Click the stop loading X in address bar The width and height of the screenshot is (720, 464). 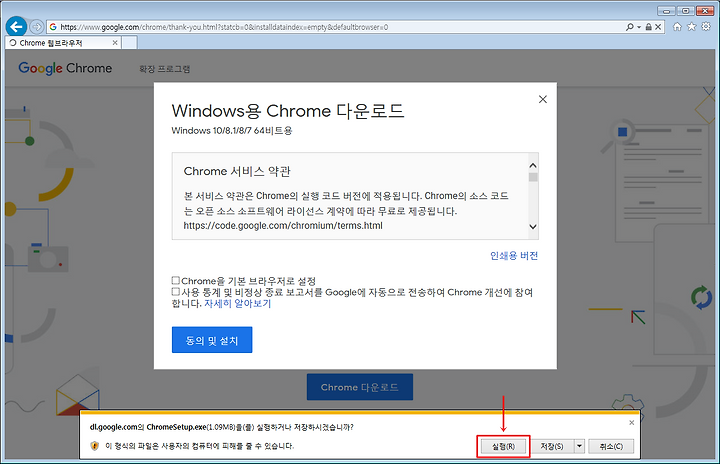(x=658, y=27)
